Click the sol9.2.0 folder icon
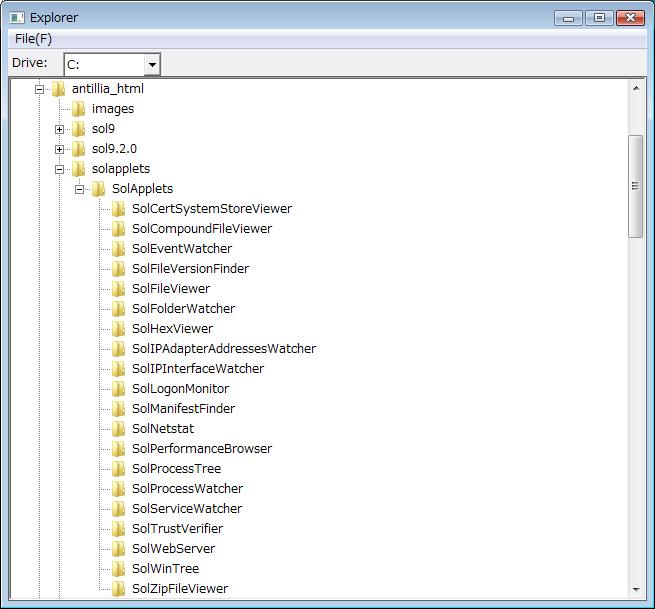Viewport: 655px width, 609px height. (x=78, y=149)
